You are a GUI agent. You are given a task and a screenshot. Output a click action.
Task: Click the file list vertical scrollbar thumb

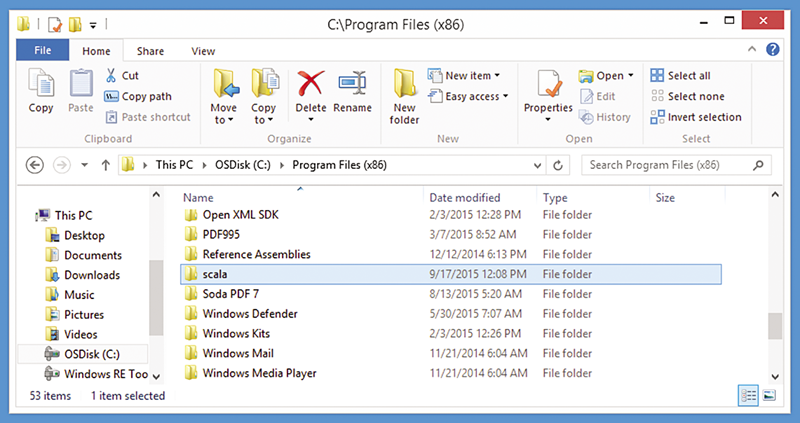click(775, 326)
